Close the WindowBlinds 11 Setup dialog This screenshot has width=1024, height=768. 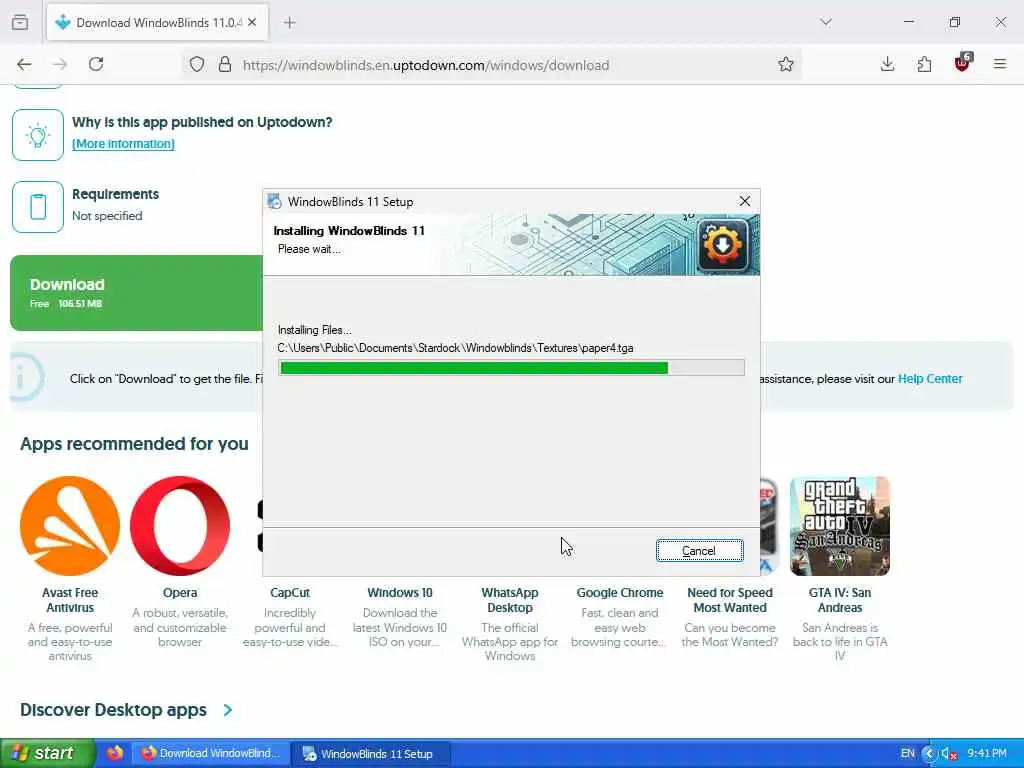coord(744,201)
